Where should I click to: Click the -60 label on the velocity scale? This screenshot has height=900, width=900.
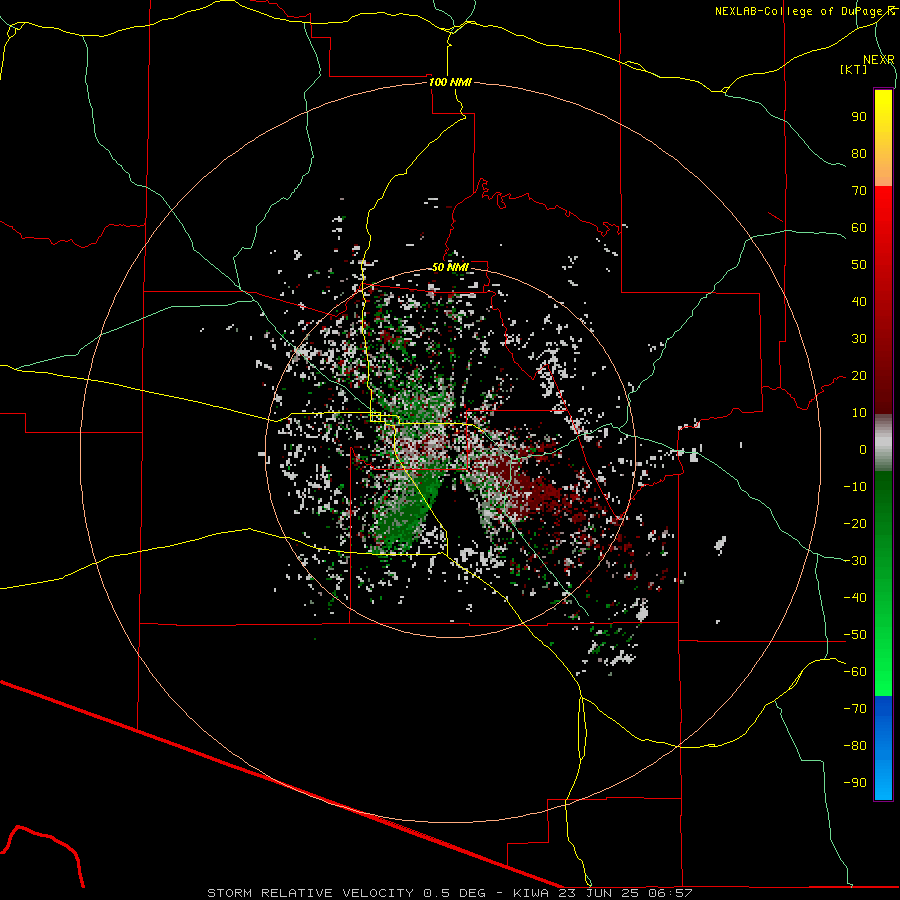click(855, 672)
